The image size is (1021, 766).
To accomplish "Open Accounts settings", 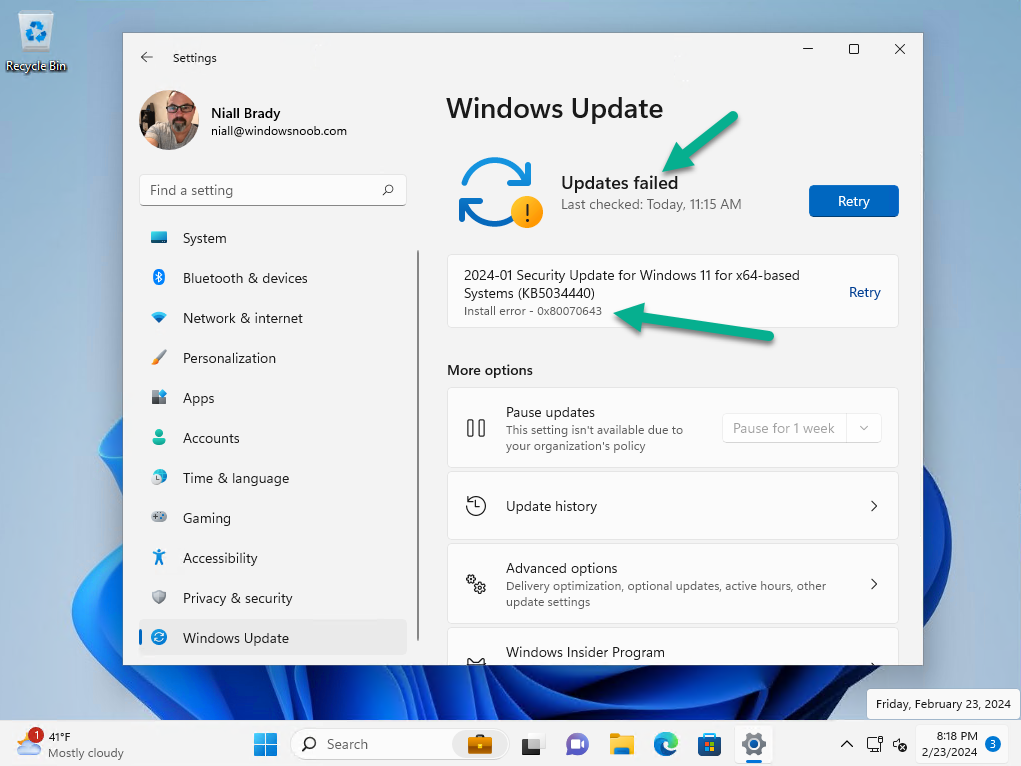I will [x=272, y=438].
